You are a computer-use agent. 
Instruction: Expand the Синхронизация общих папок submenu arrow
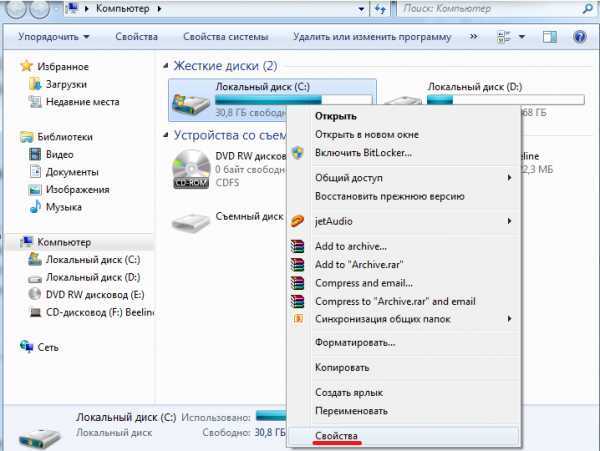click(509, 319)
